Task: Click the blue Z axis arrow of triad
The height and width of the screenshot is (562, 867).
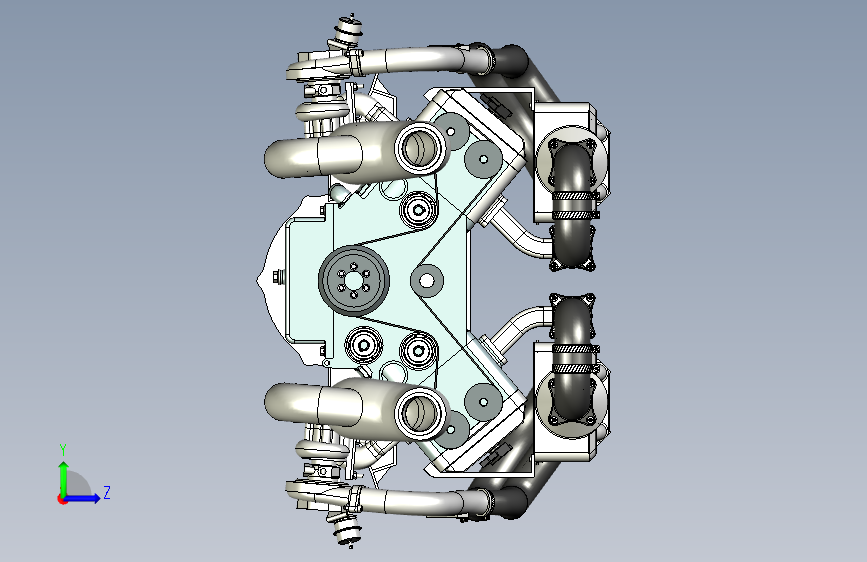Action: [x=83, y=498]
